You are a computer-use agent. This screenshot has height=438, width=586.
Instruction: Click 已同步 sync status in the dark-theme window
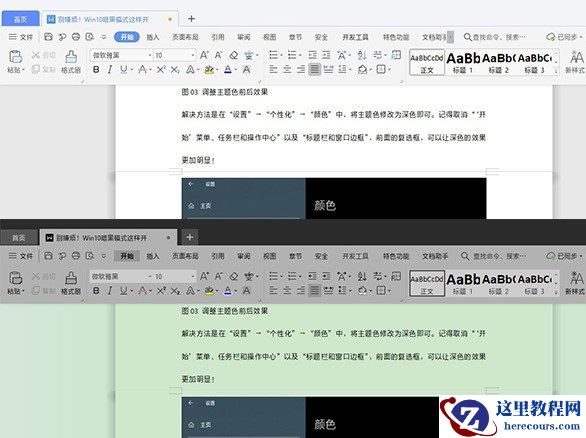[564, 256]
